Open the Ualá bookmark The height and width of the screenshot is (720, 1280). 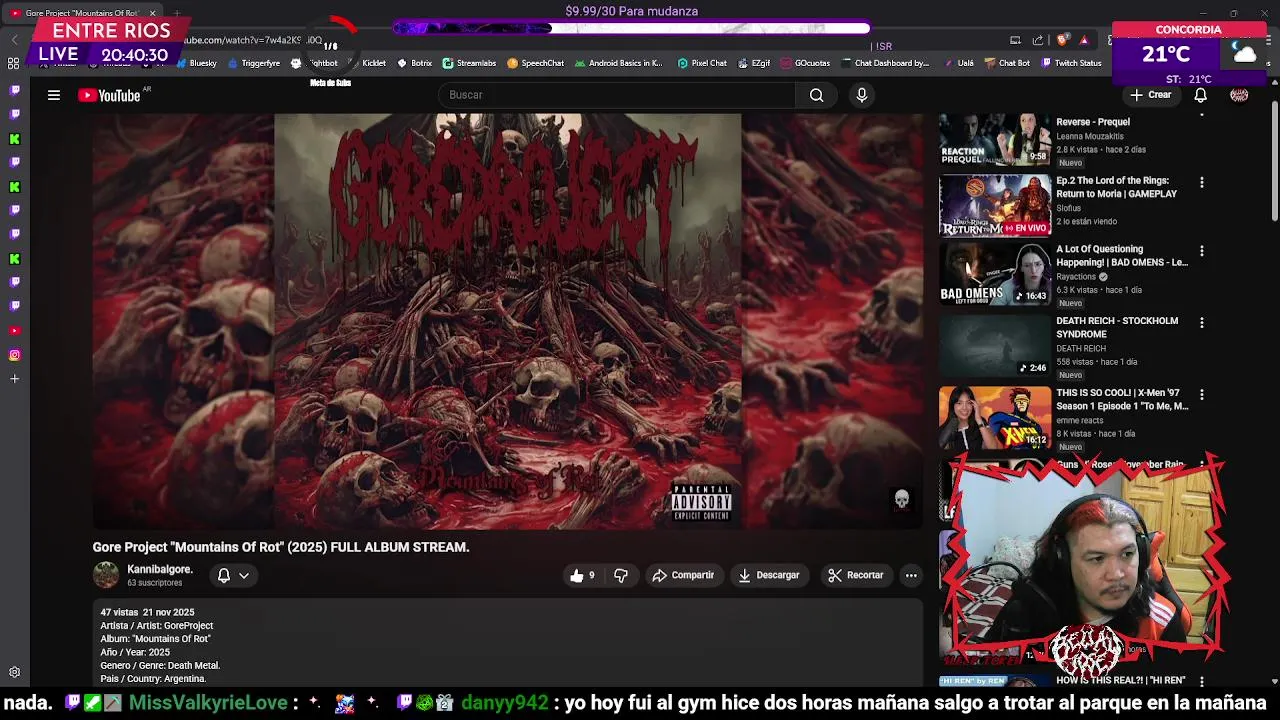pos(958,63)
